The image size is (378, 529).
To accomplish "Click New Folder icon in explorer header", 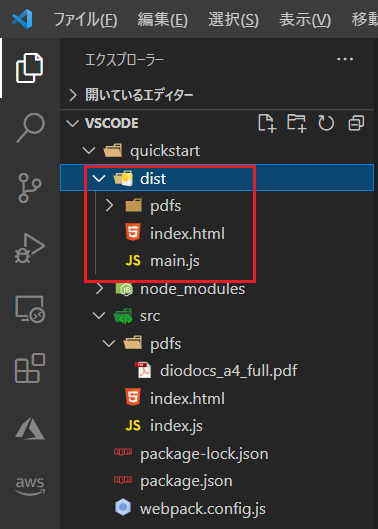I will click(x=297, y=123).
